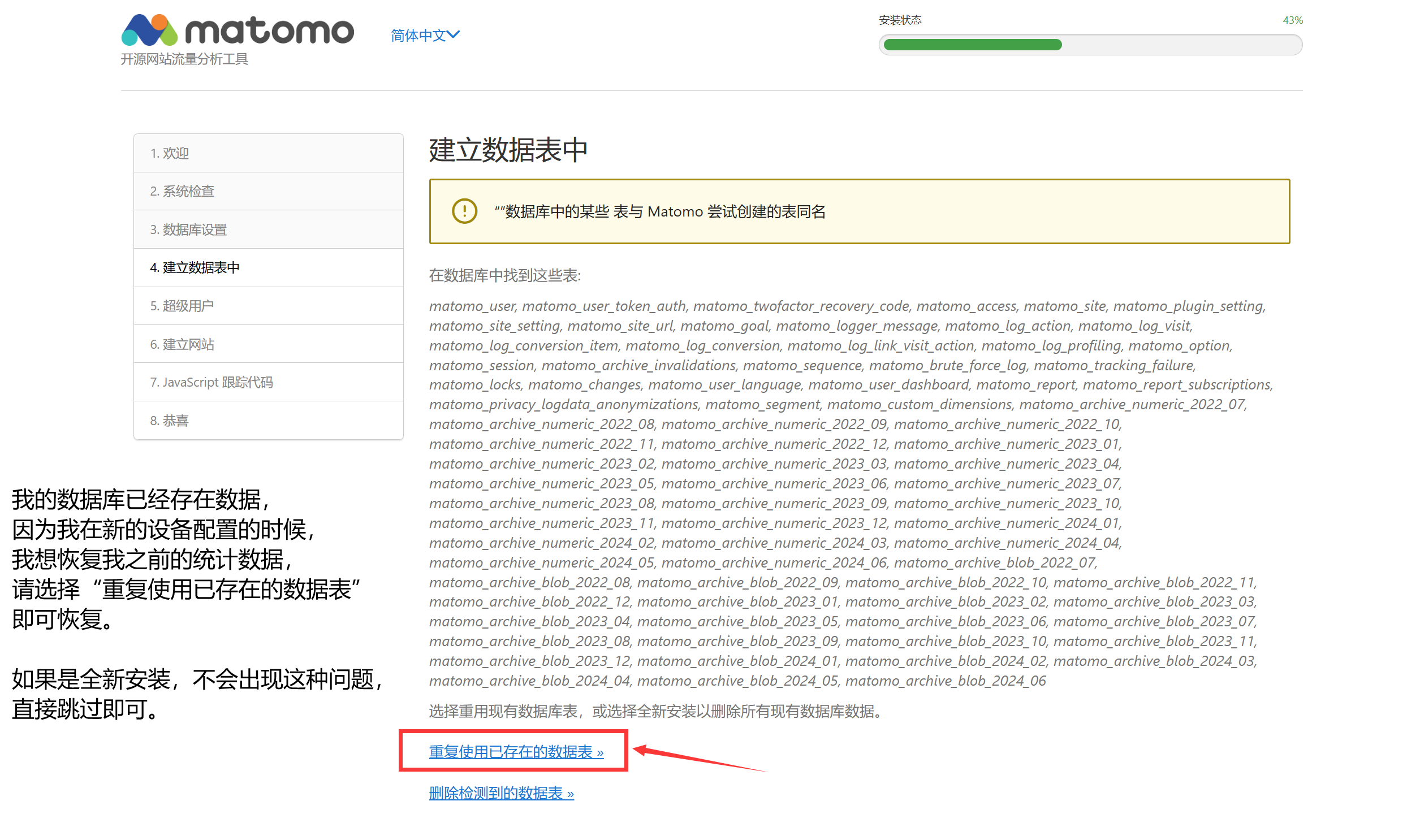
Task: Click 删除检测到的数据表 link
Action: (x=501, y=793)
